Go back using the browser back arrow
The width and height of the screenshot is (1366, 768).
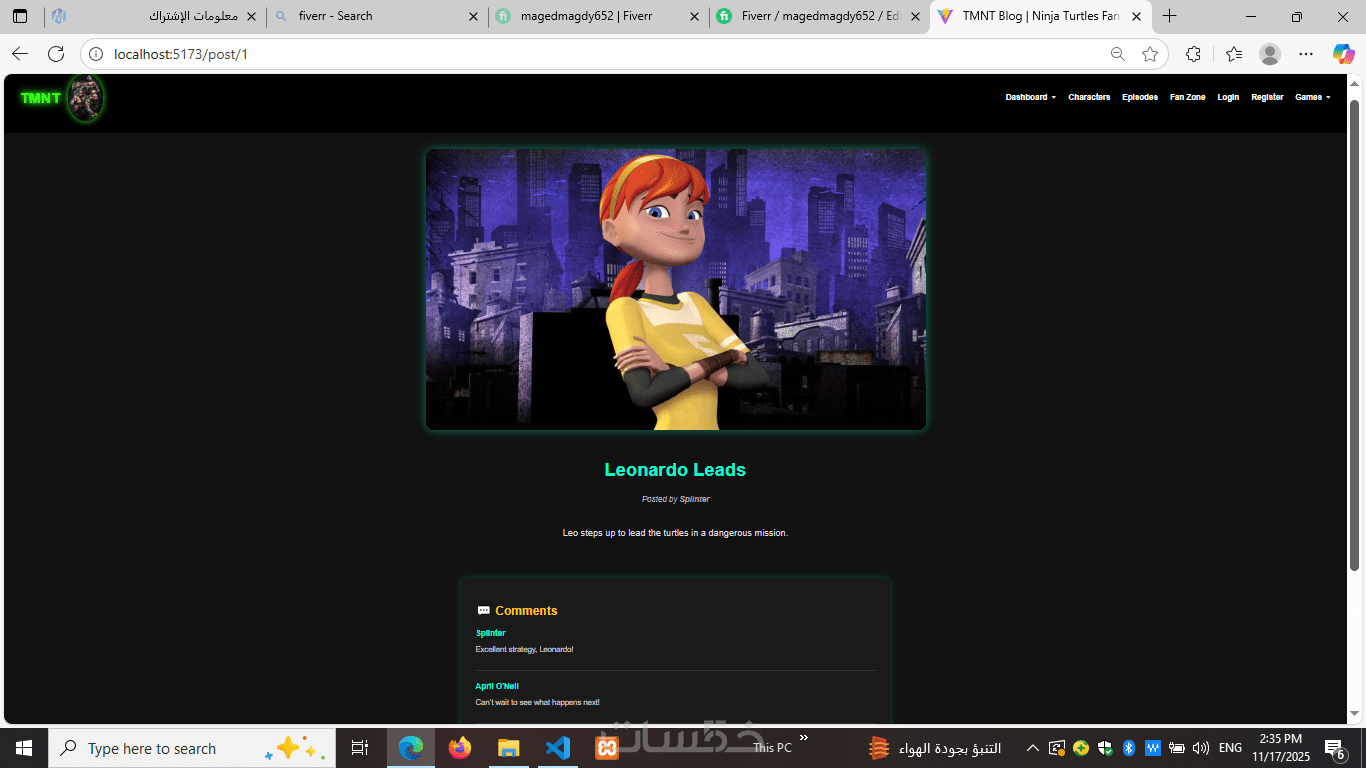[x=20, y=54]
